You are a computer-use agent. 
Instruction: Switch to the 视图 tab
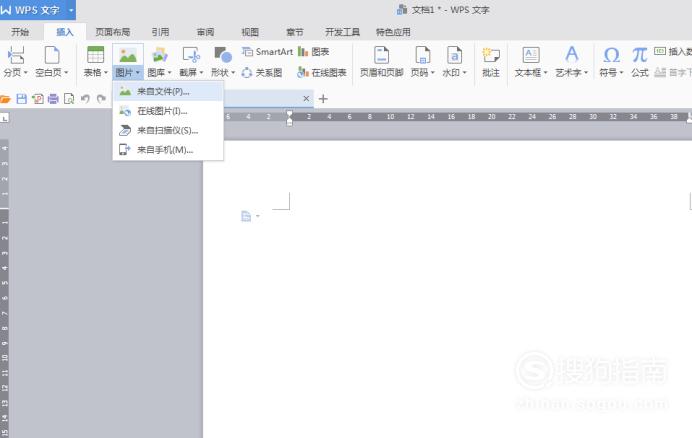[x=250, y=32]
